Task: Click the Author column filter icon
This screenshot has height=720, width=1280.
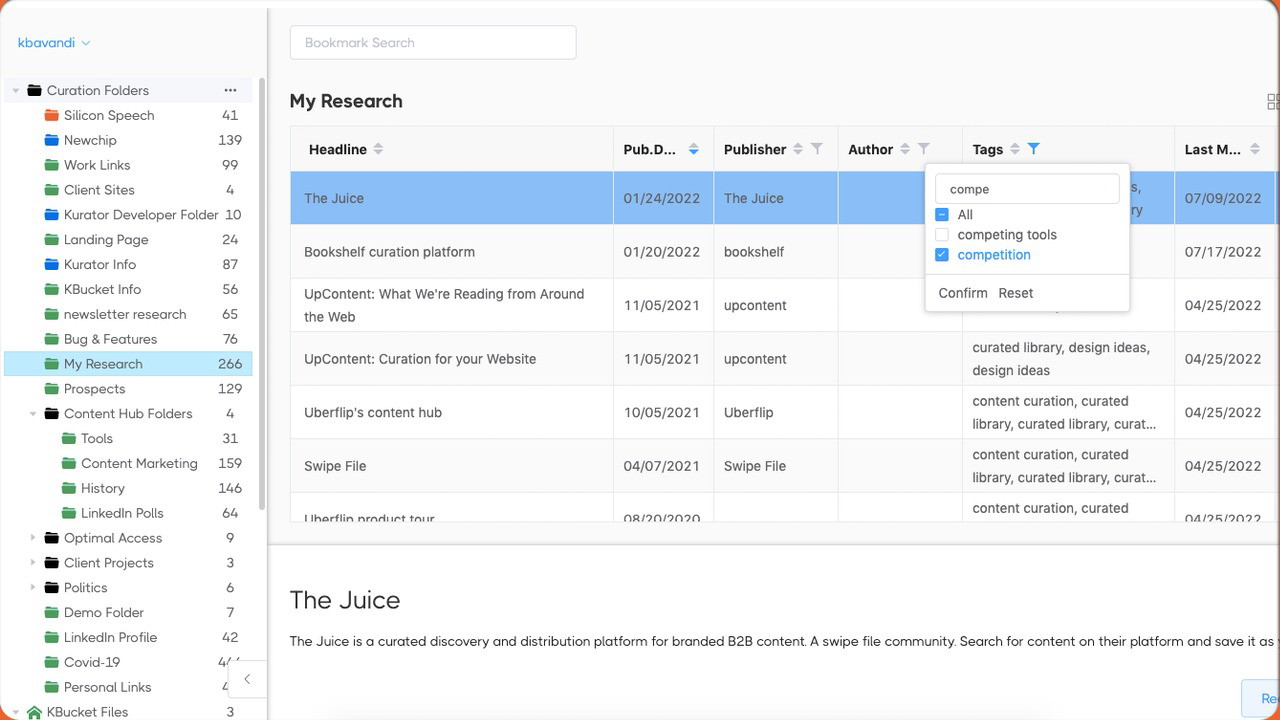Action: [x=923, y=149]
